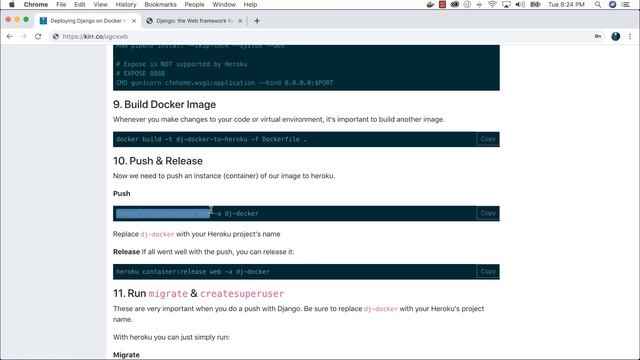Open Chrome profile avatar
640x360 pixels.
pos(616,36)
